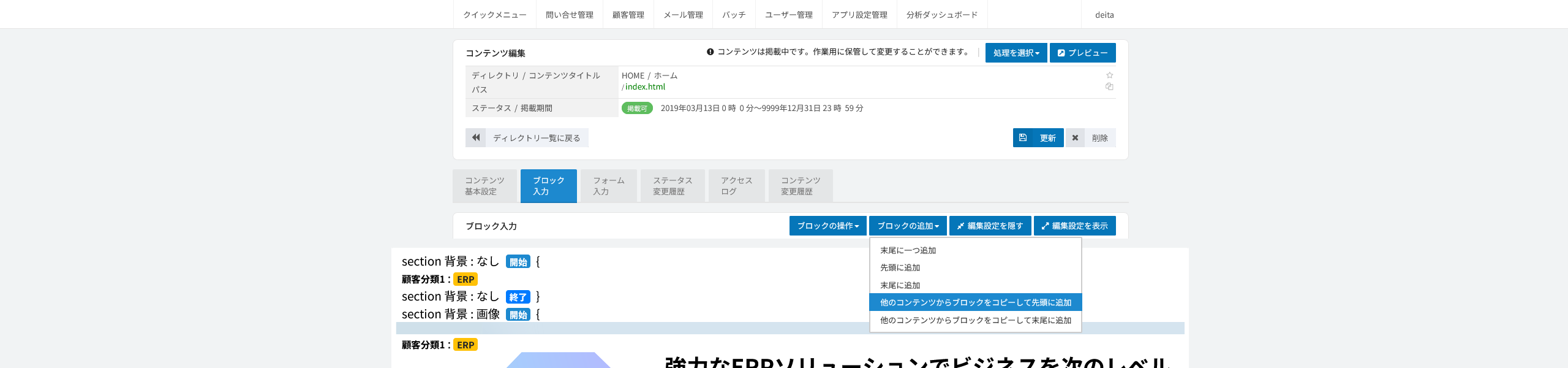Image resolution: width=1568 pixels, height=368 pixels.
Task: Click the save disk icon on 更新
Action: 1023,138
